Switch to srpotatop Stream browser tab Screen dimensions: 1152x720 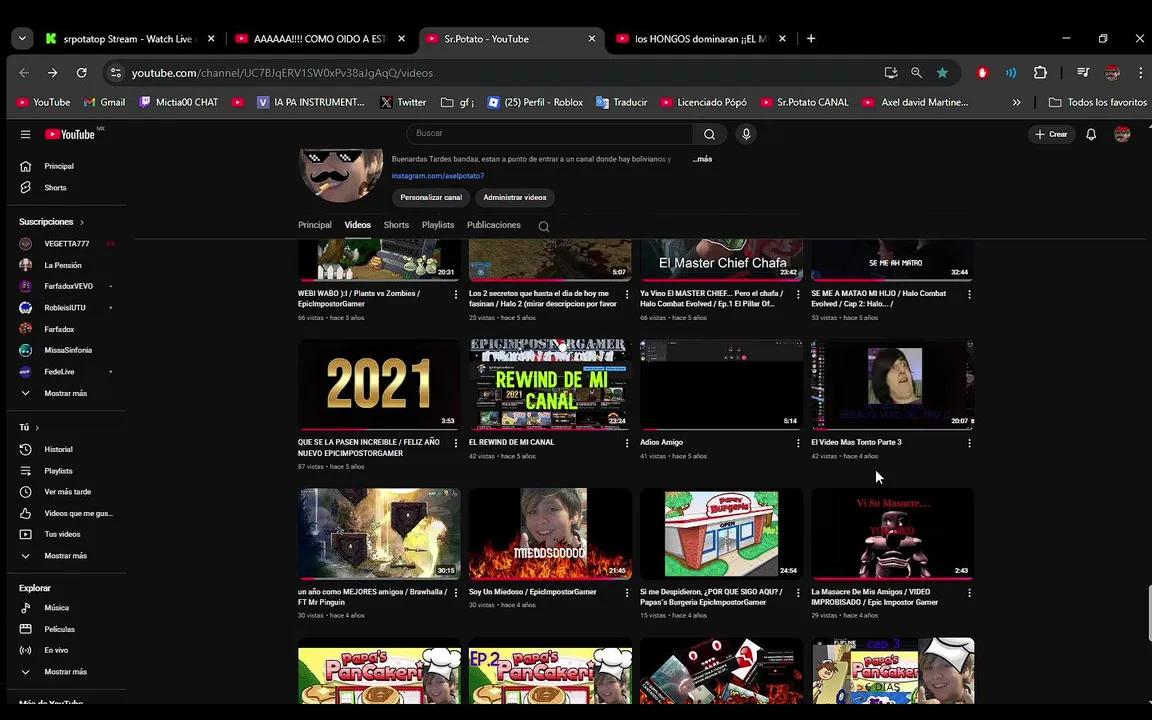click(128, 39)
